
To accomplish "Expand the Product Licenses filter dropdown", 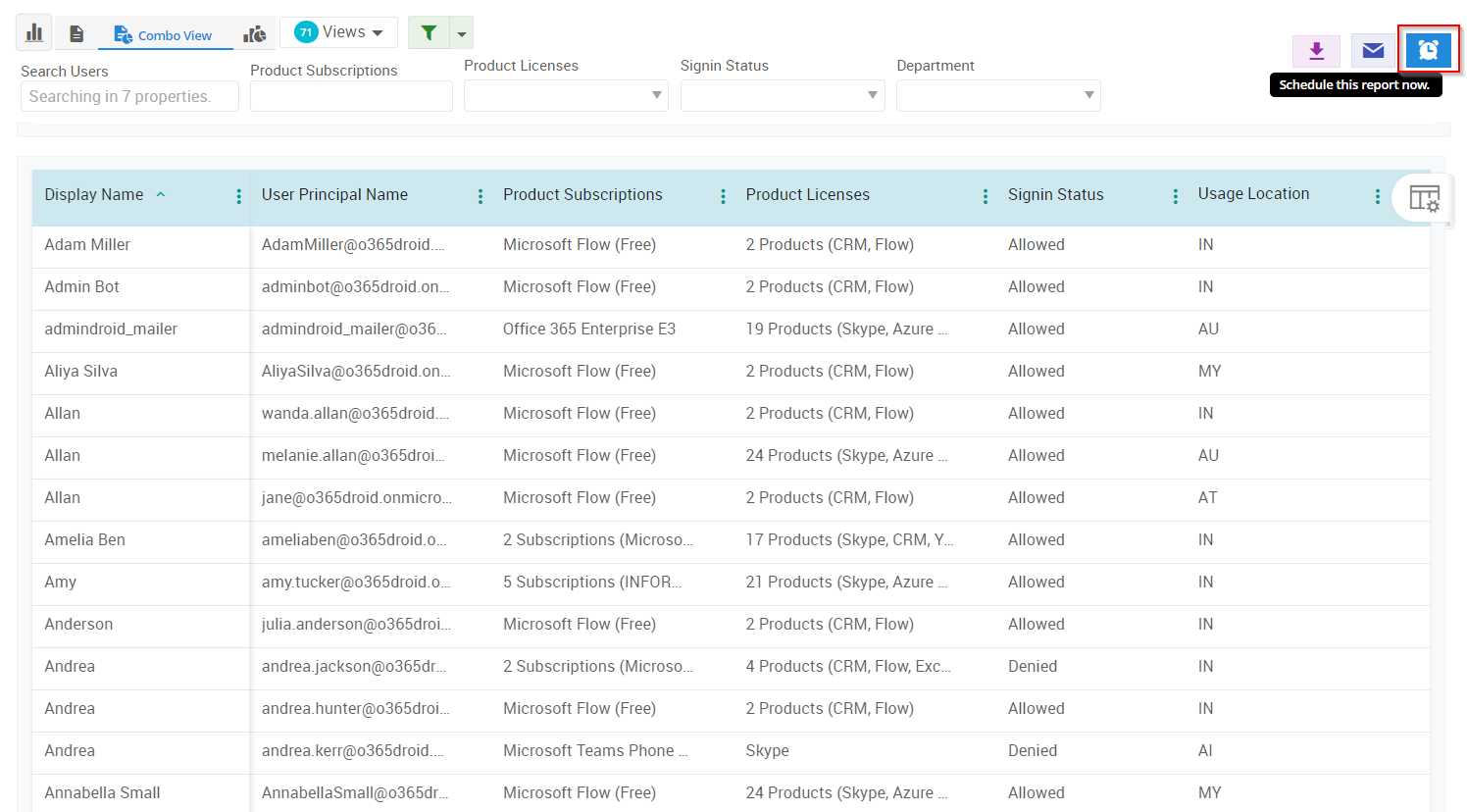I will (x=656, y=95).
